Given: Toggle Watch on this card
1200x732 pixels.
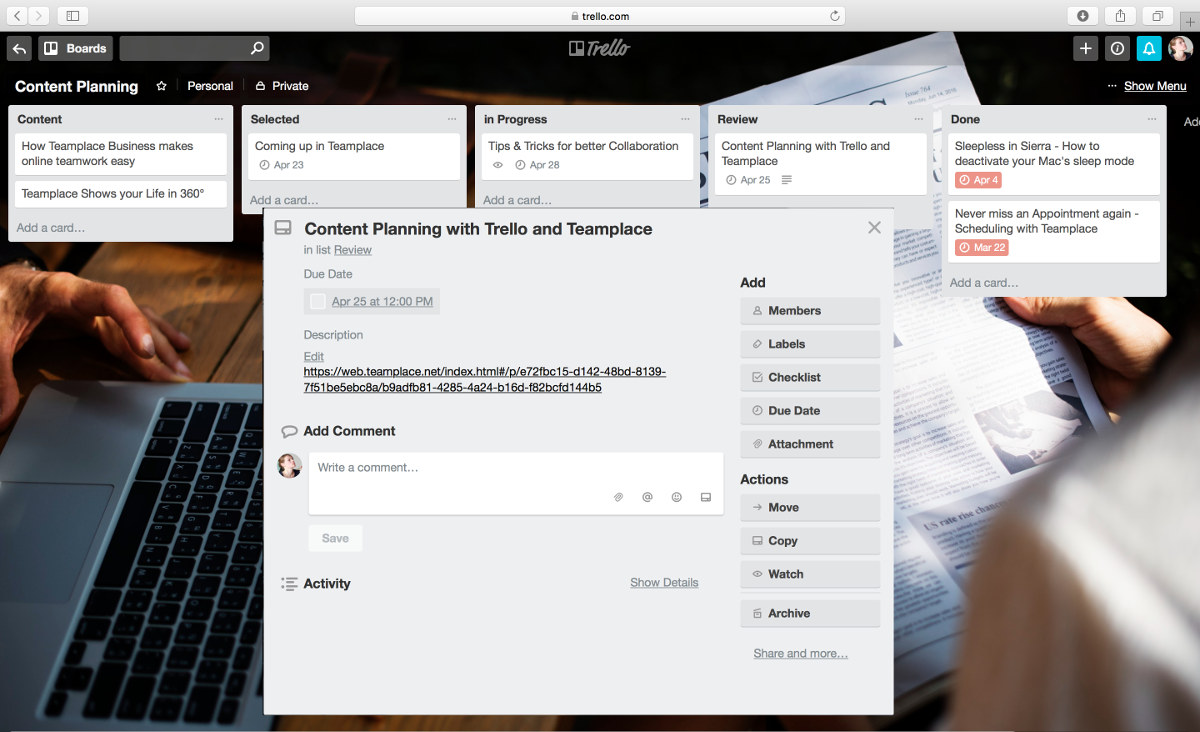Looking at the screenshot, I should click(810, 574).
